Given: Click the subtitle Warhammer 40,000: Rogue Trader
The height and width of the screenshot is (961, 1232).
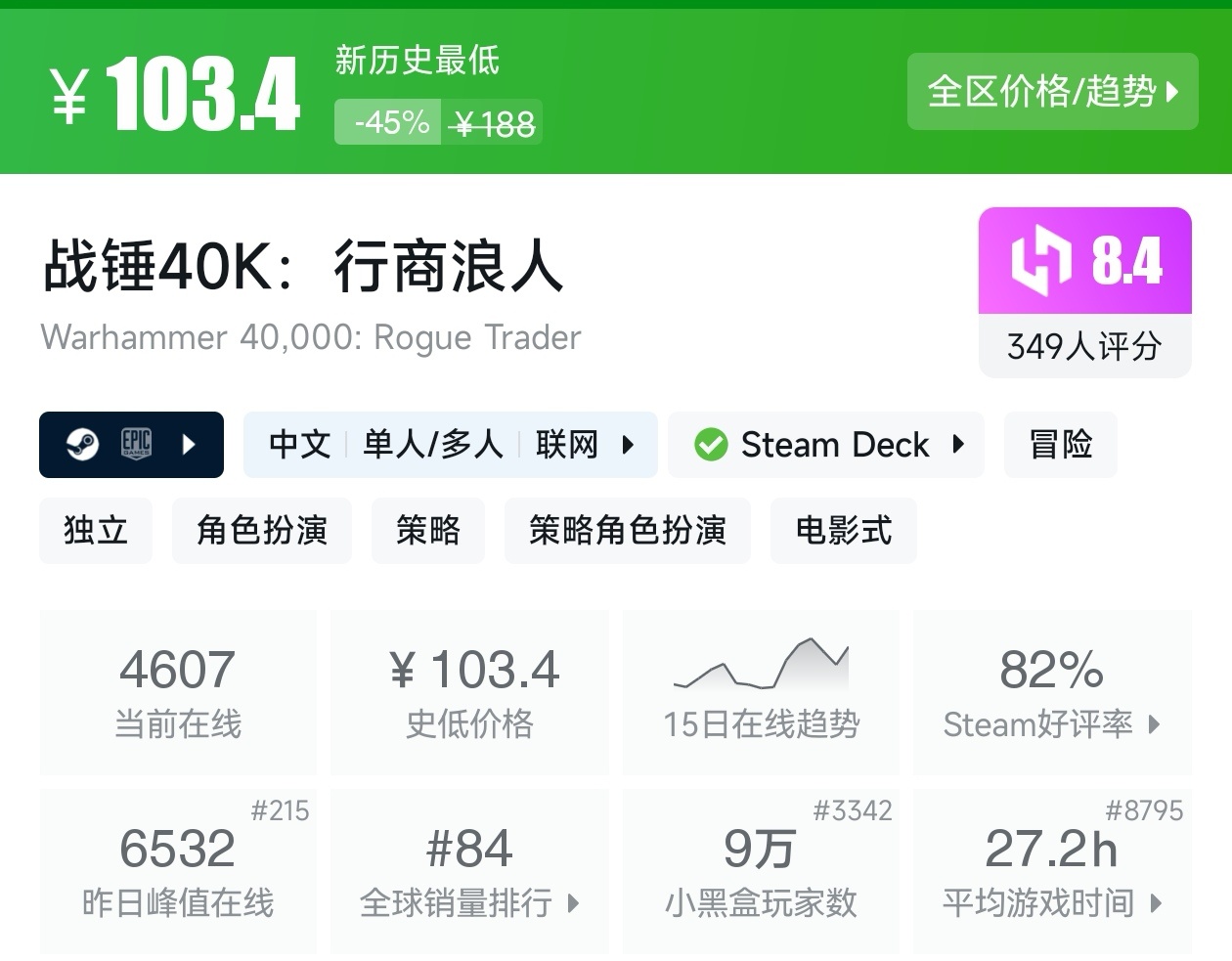Looking at the screenshot, I should [311, 337].
